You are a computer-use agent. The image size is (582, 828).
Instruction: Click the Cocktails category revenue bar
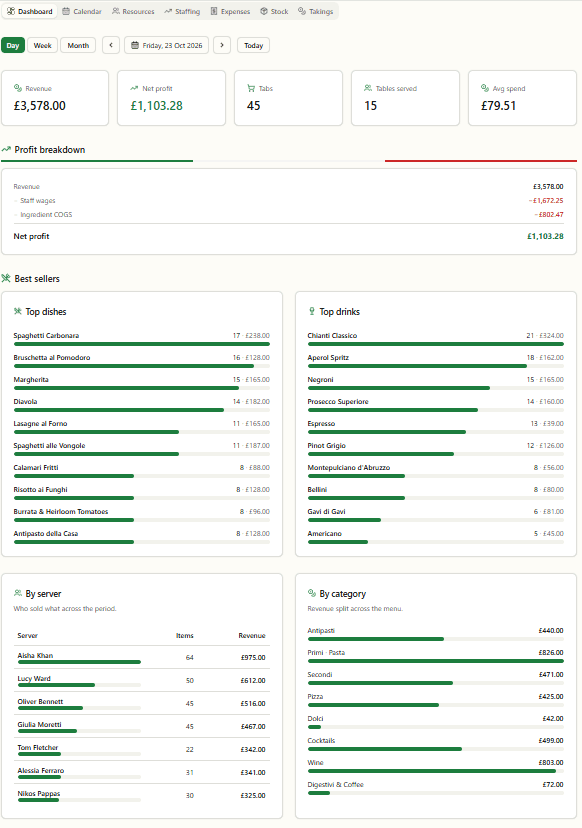(436, 749)
